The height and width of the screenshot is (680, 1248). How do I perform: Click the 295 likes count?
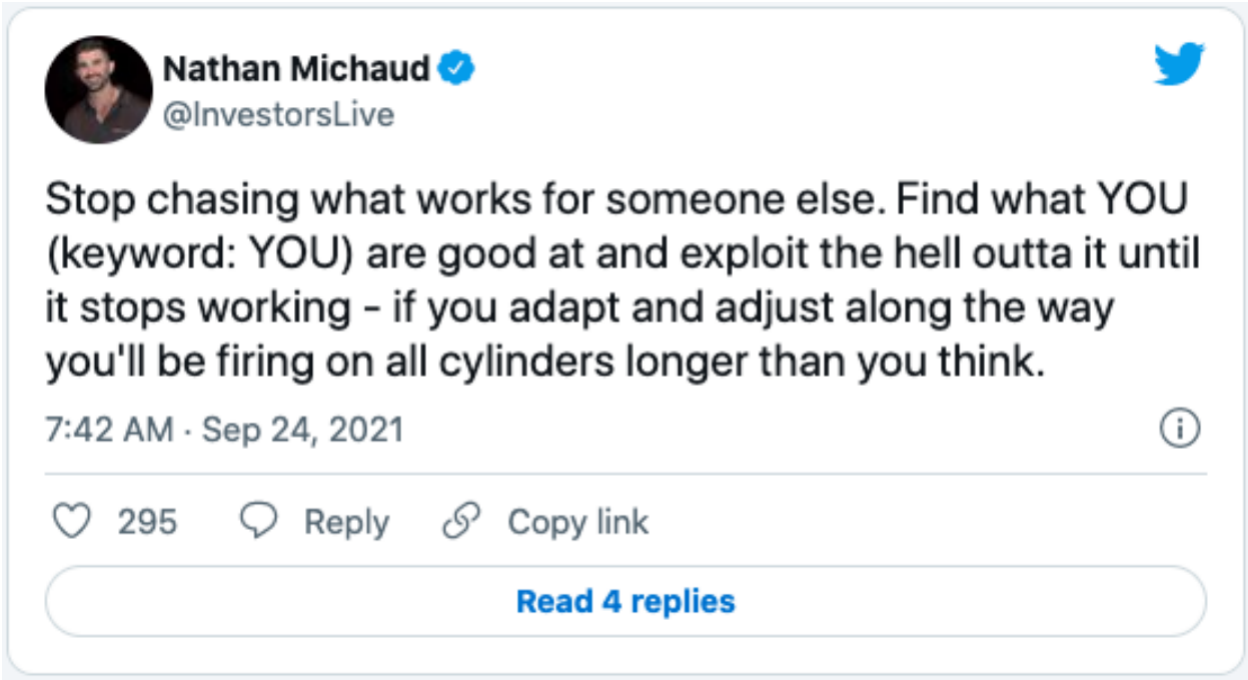pyautogui.click(x=147, y=522)
